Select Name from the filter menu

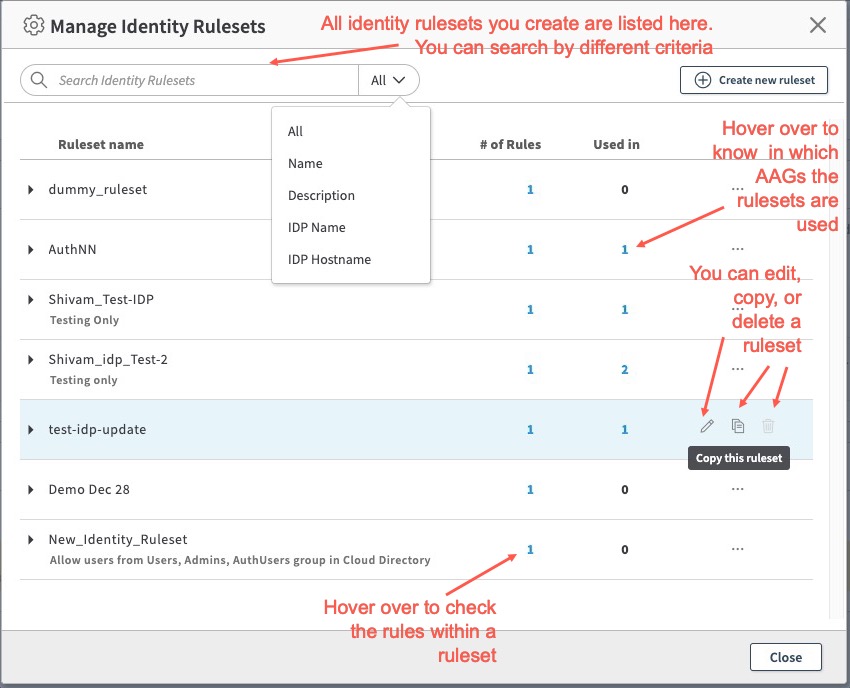coord(305,163)
